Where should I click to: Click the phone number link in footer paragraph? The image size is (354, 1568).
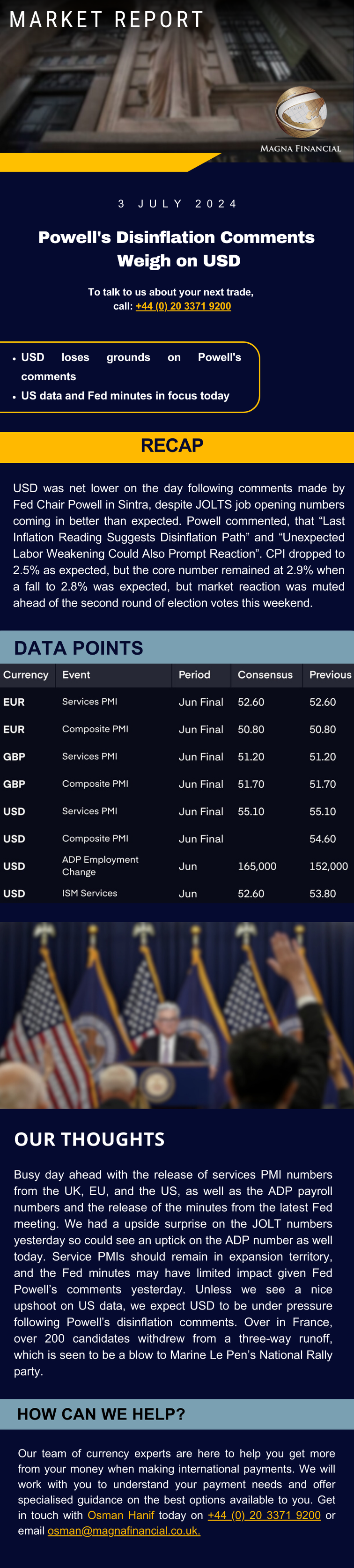click(264, 1515)
